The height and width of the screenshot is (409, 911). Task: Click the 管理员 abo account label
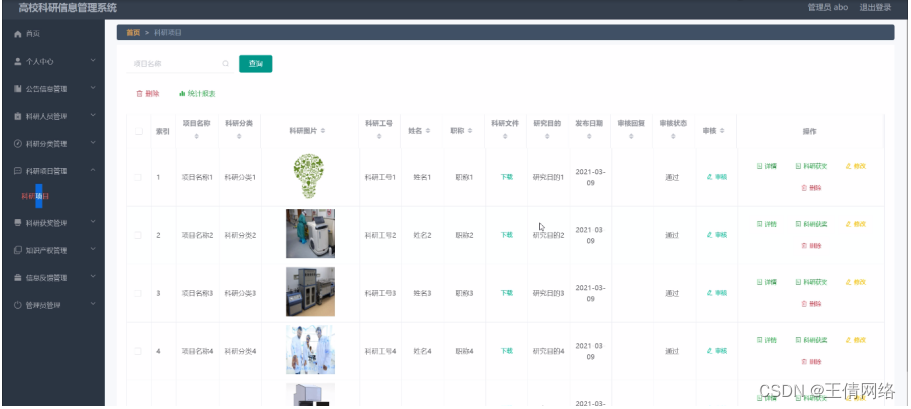tap(827, 8)
